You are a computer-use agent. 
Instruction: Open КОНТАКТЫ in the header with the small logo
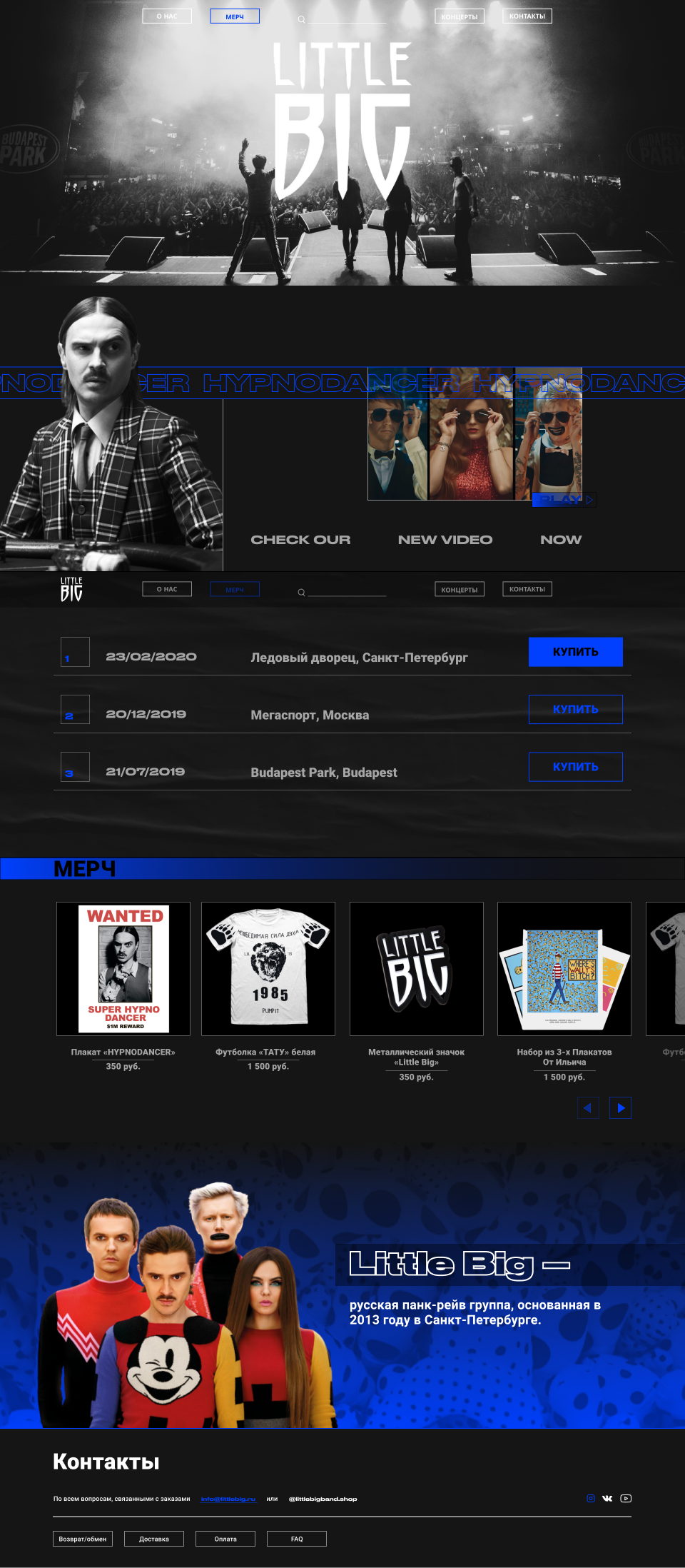coord(527,589)
